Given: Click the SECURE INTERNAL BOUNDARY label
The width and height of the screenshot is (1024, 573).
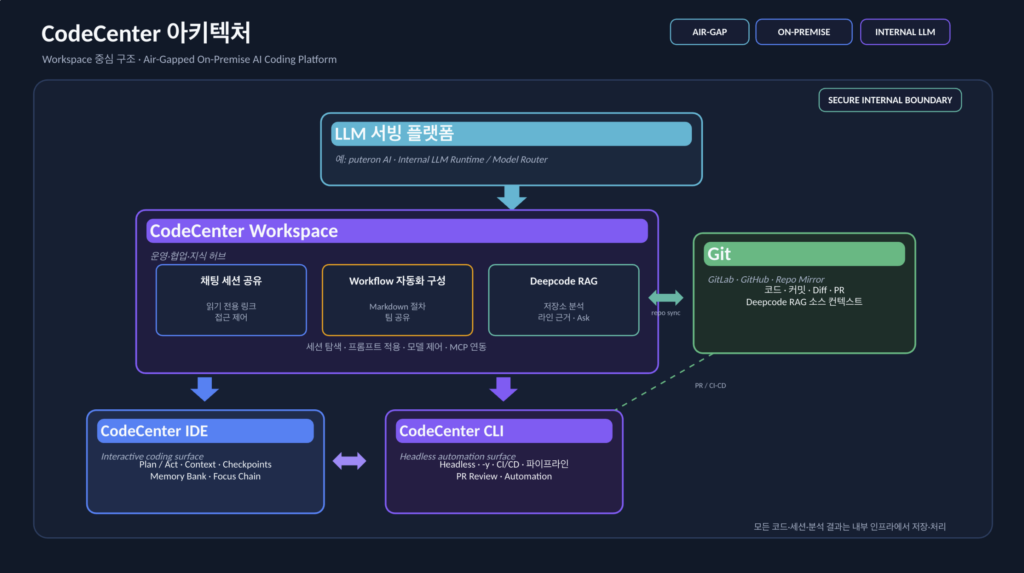Looking at the screenshot, I should coord(890,100).
